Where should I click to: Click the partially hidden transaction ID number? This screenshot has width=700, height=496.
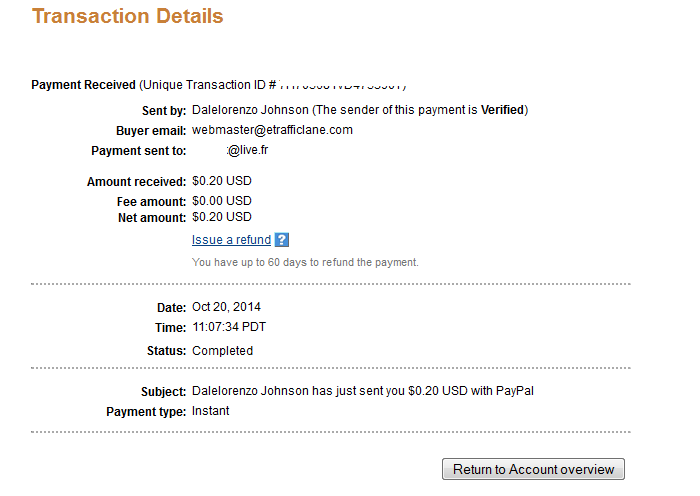point(342,85)
